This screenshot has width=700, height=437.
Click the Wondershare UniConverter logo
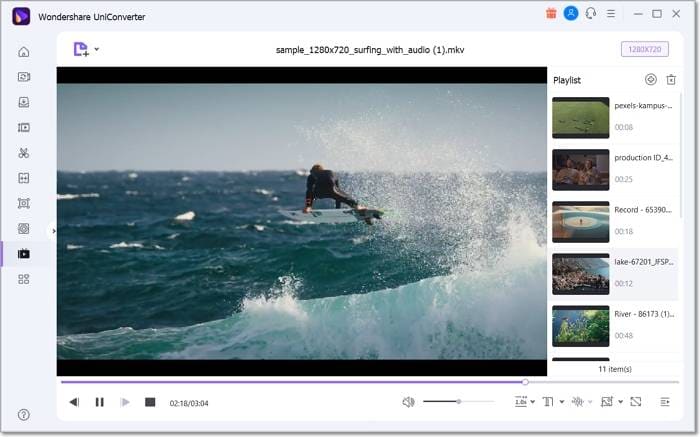21,17
